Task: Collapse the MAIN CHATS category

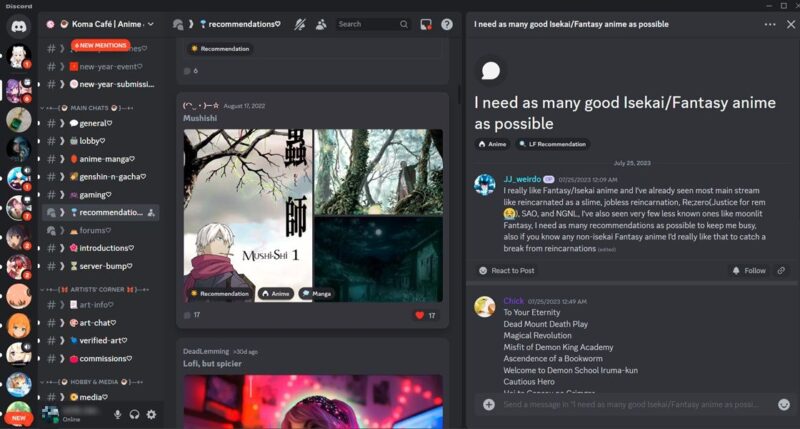Action: click(87, 108)
